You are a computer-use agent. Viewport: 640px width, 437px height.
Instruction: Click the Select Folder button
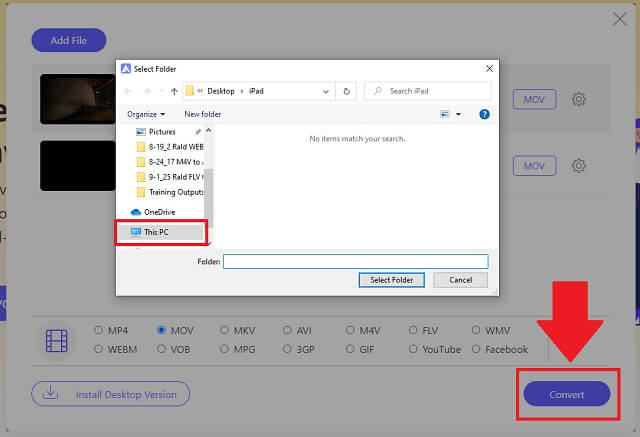point(391,280)
